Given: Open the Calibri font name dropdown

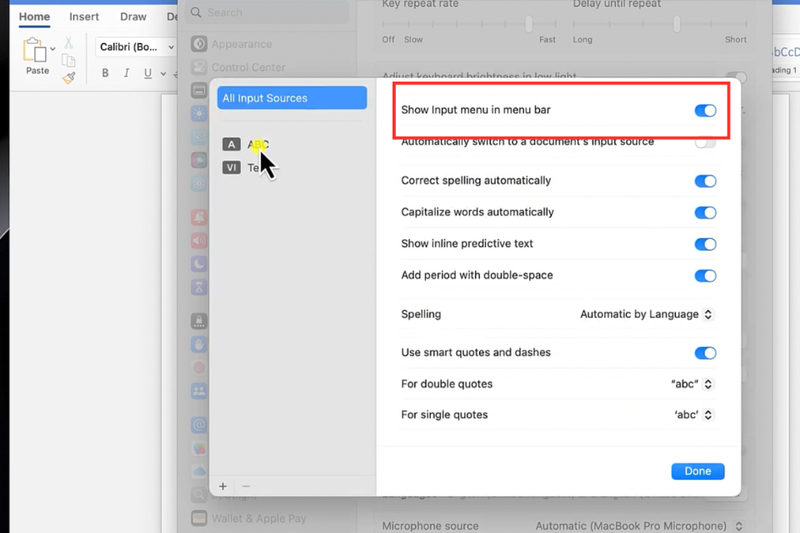Looking at the screenshot, I should point(171,47).
